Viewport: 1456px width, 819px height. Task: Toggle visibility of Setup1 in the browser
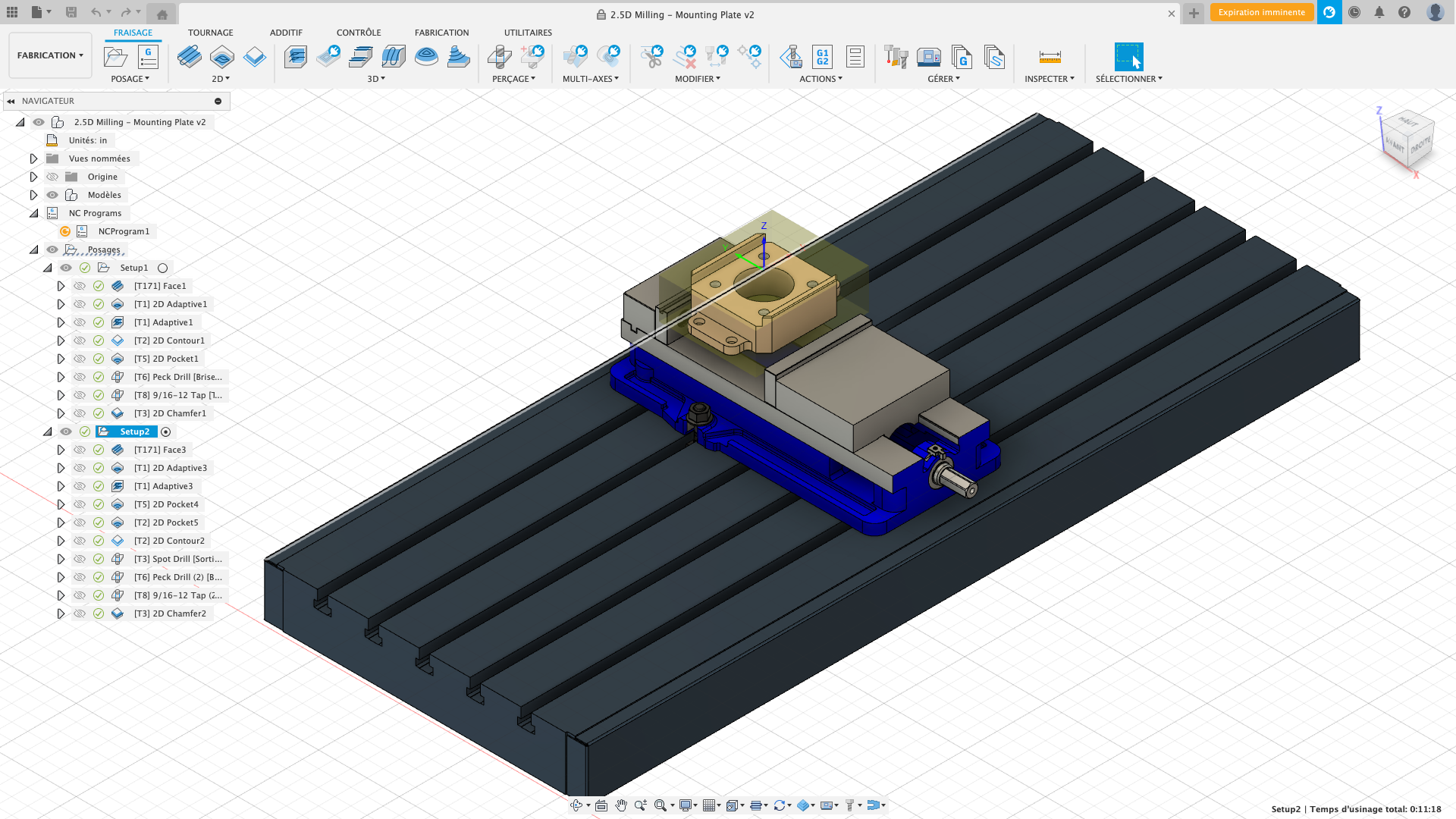[66, 268]
